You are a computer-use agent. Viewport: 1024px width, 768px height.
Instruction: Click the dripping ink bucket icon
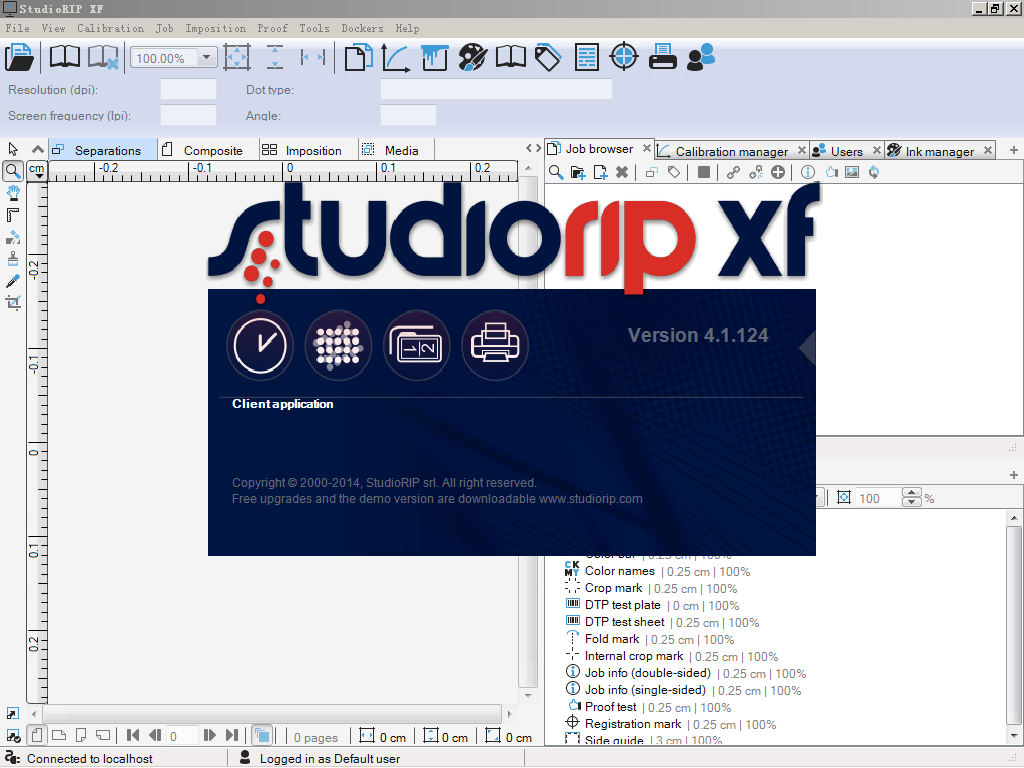434,57
